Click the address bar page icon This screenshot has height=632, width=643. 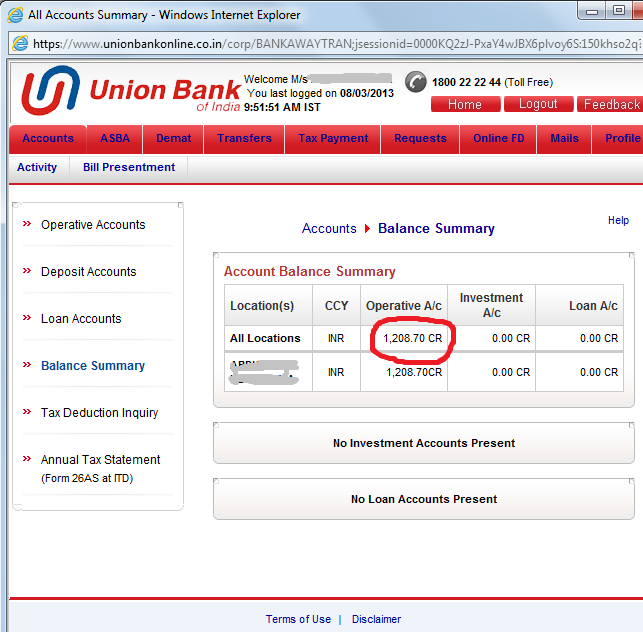tap(20, 43)
